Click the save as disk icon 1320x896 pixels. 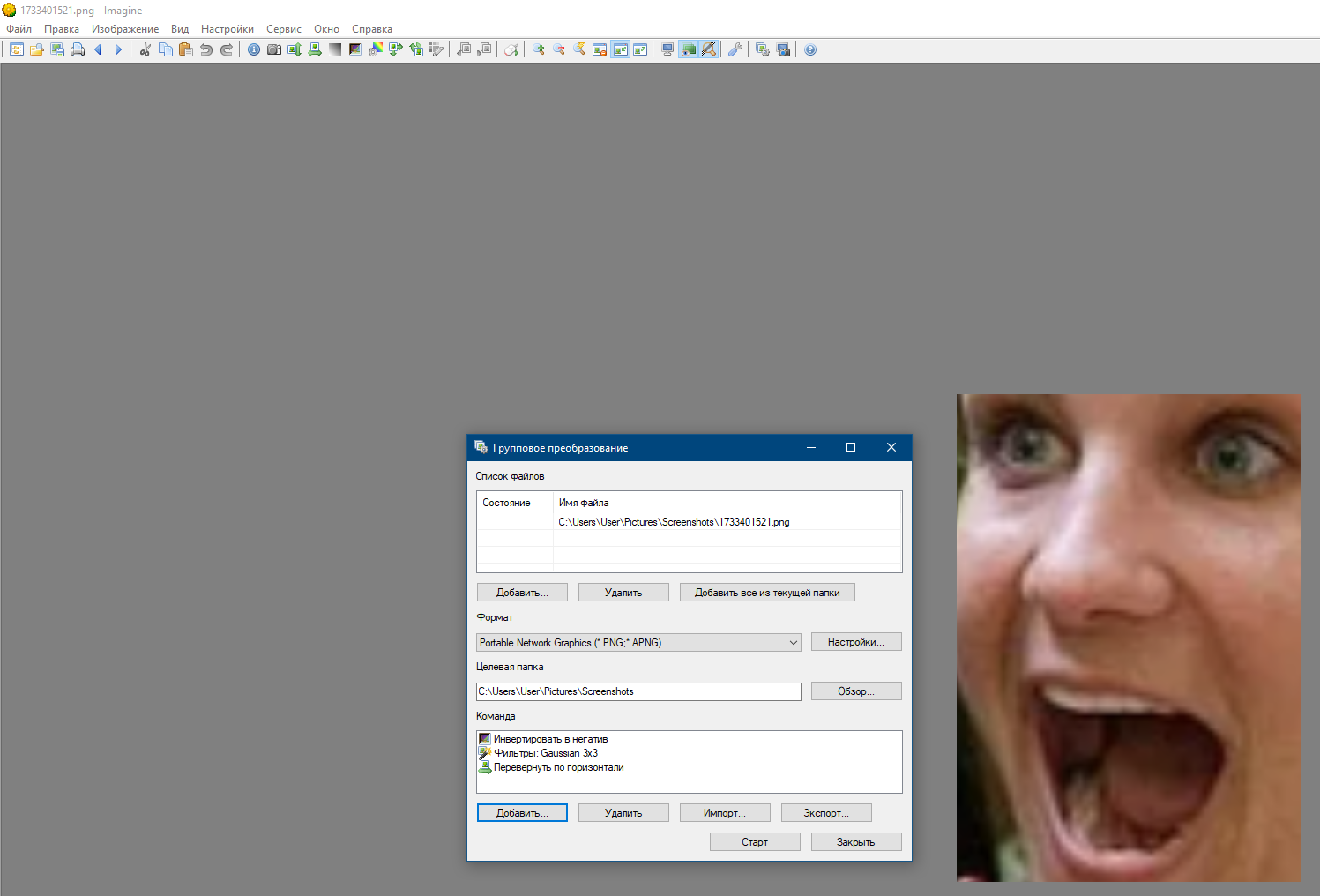(x=57, y=49)
